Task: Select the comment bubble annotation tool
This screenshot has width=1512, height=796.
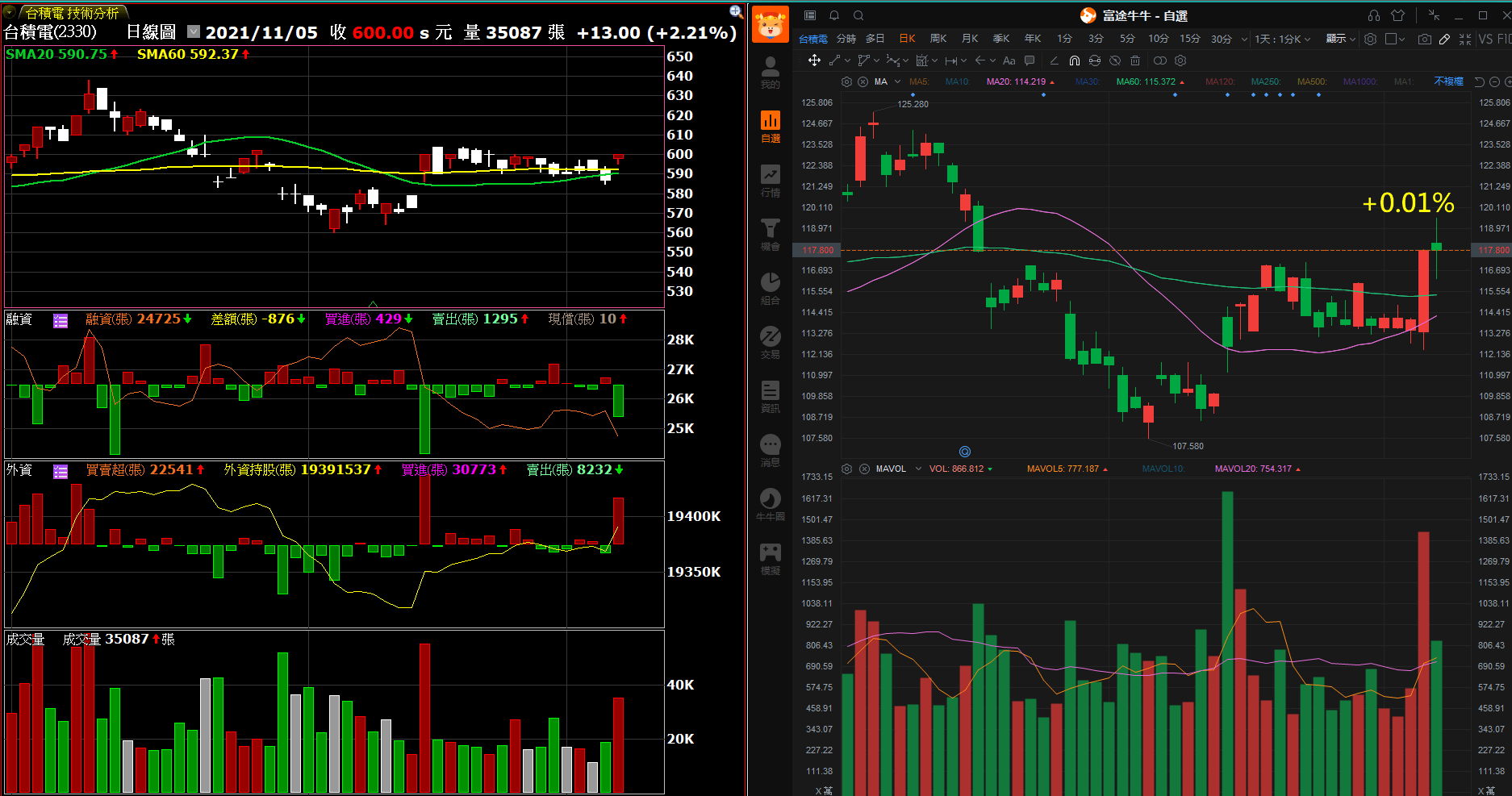Action: click(1030, 60)
